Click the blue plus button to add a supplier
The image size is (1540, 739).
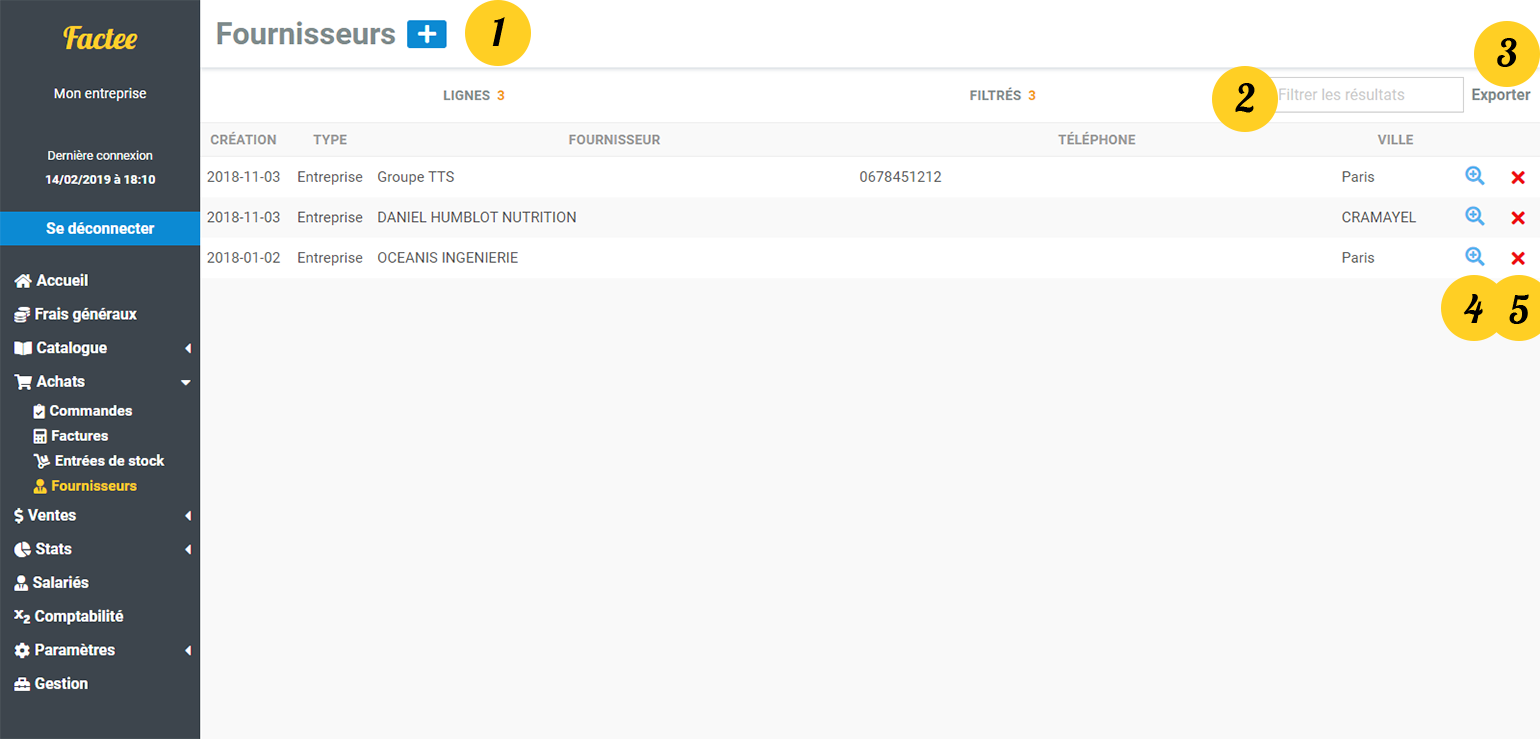pos(426,34)
